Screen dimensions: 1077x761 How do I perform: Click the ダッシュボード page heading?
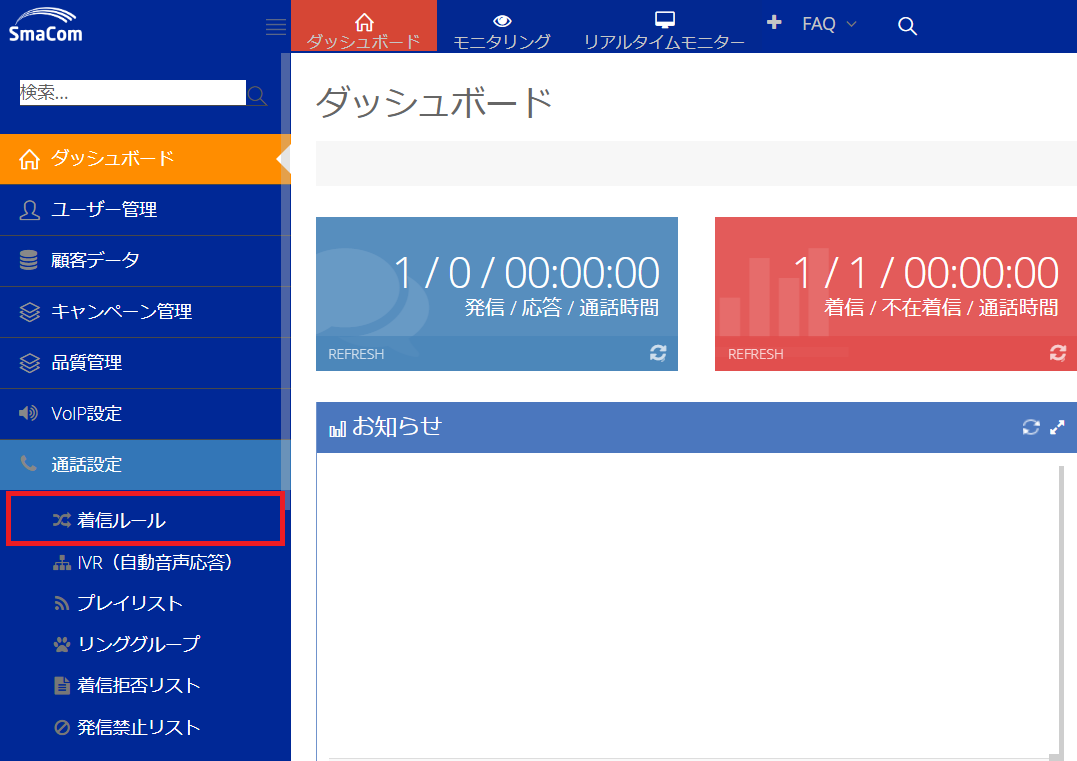pyautogui.click(x=434, y=102)
